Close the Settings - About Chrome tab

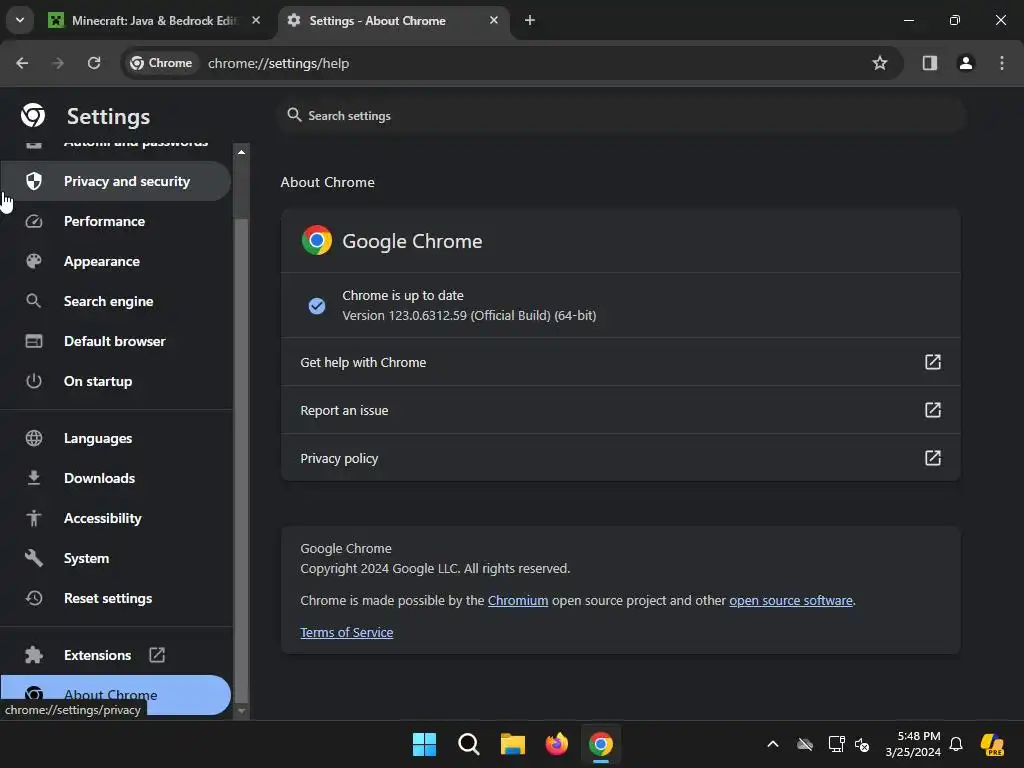(494, 21)
